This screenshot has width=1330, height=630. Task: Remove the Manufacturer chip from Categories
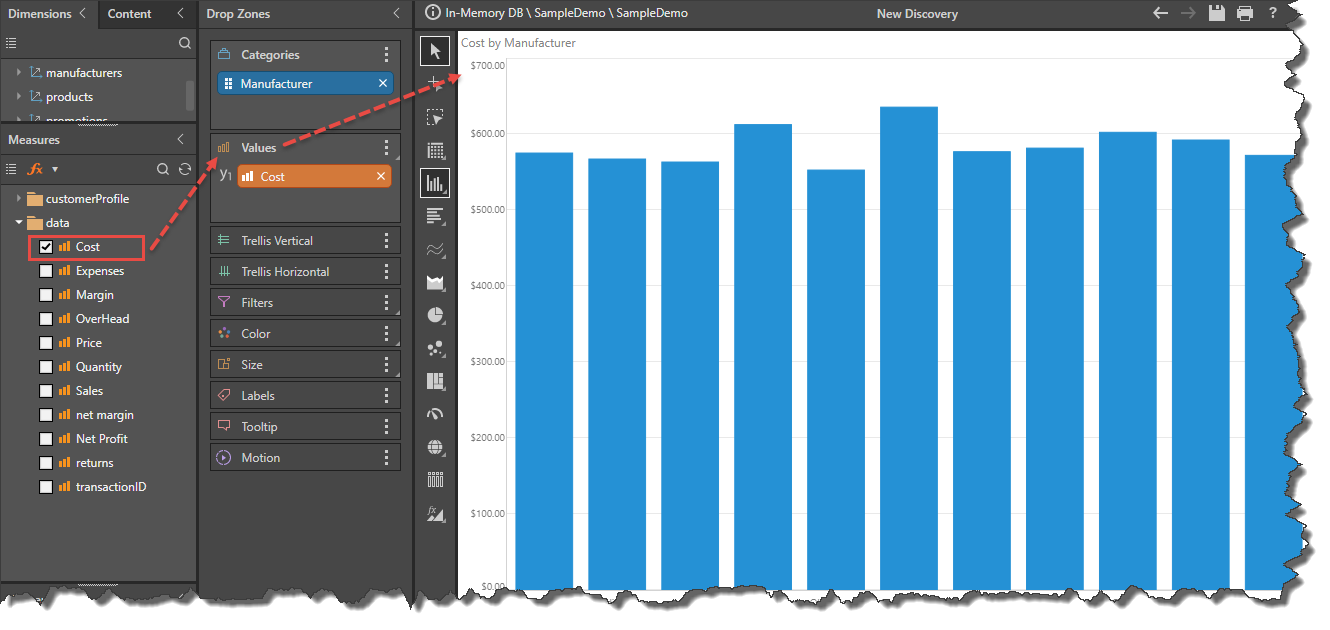382,84
